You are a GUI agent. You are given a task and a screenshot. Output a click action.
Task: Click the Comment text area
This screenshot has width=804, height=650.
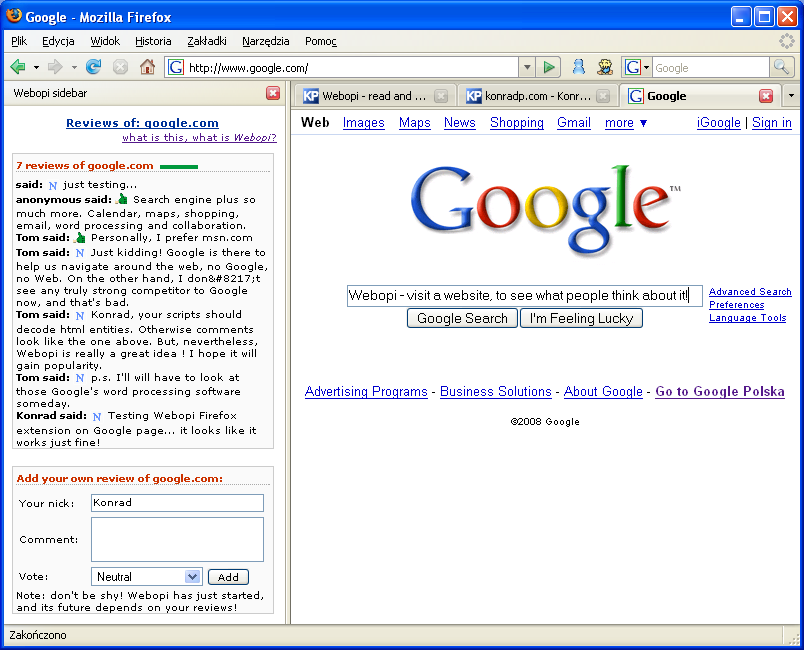coord(177,539)
